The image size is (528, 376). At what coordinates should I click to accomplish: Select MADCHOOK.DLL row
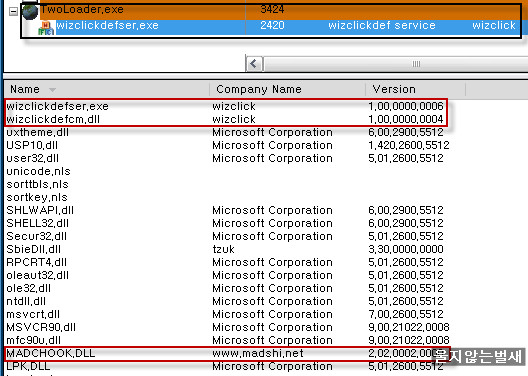click(226, 353)
